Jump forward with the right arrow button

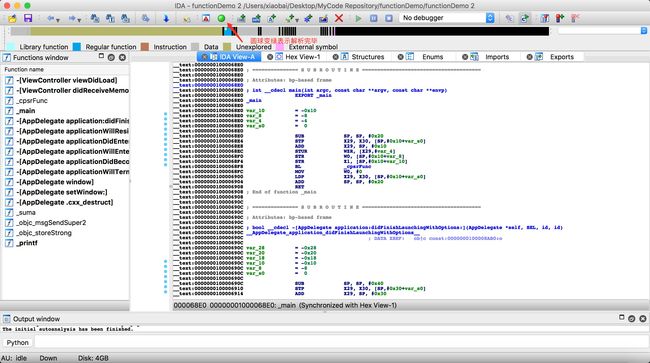tap(72, 18)
